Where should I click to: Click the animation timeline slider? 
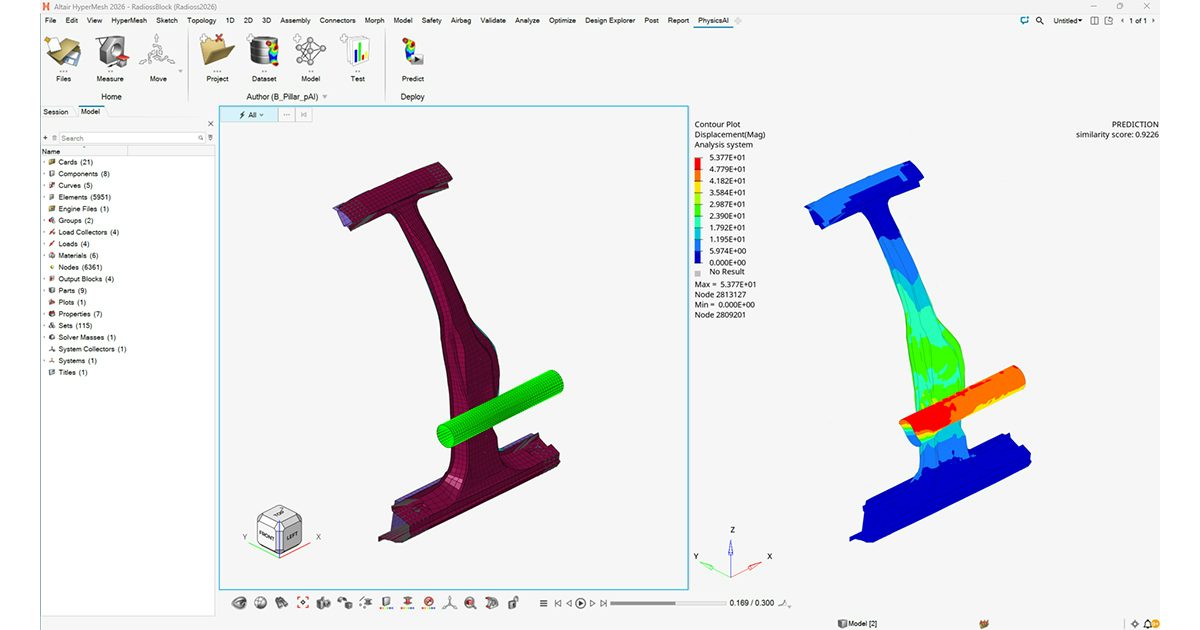pyautogui.click(x=668, y=603)
